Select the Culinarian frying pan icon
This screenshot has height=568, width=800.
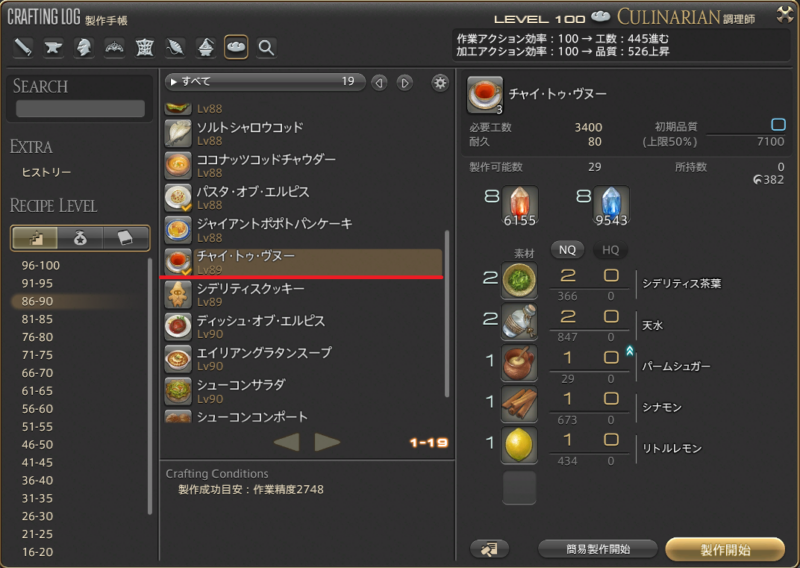point(236,47)
